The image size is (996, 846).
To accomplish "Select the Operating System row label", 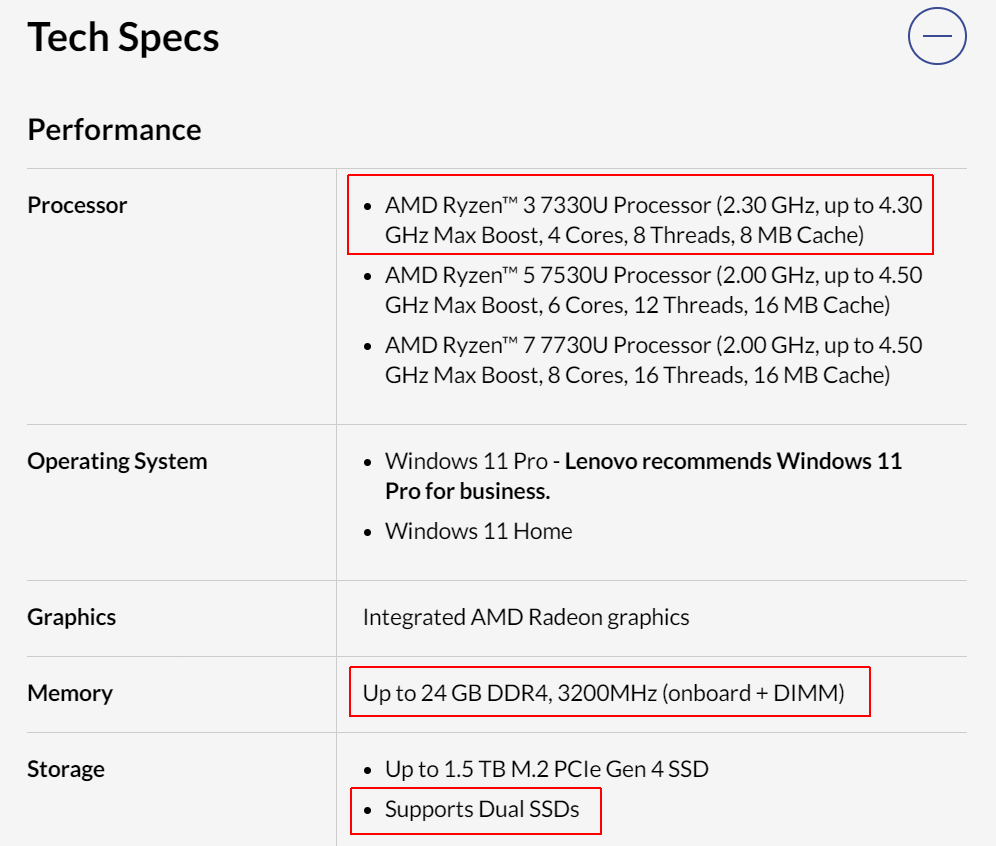I will [118, 461].
